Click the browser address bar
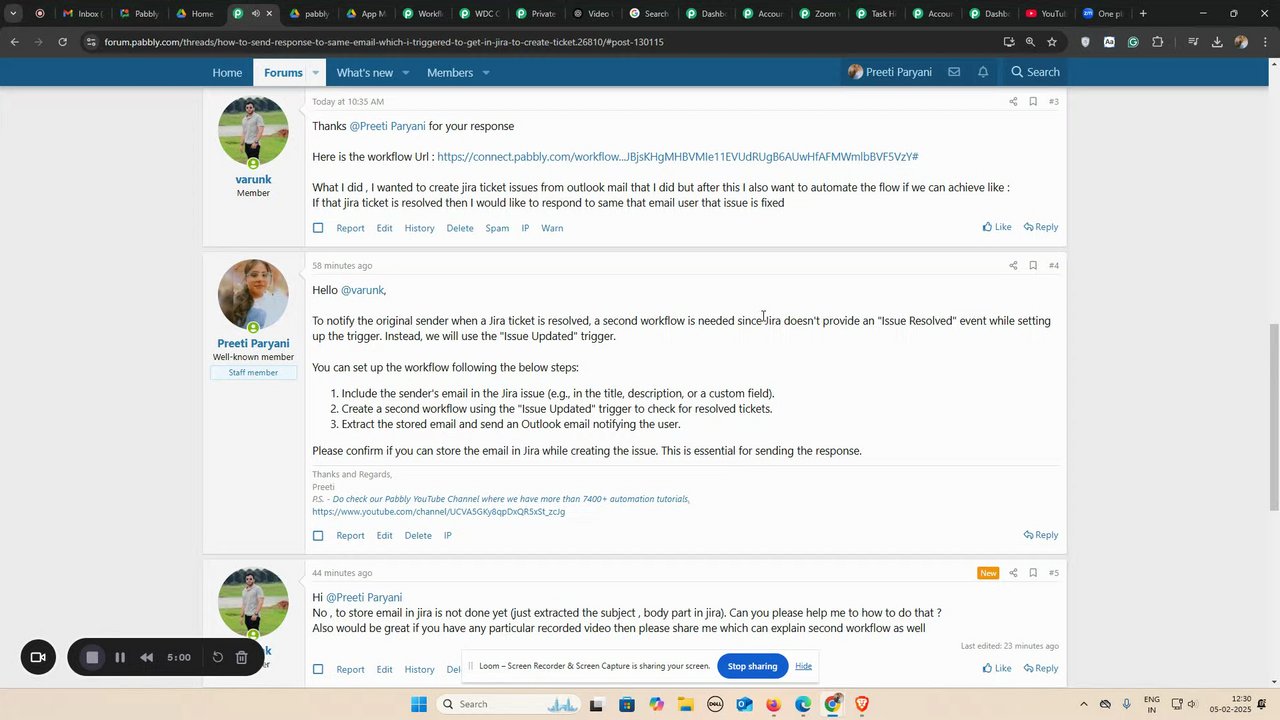Image resolution: width=1280 pixels, height=720 pixels. (540, 42)
